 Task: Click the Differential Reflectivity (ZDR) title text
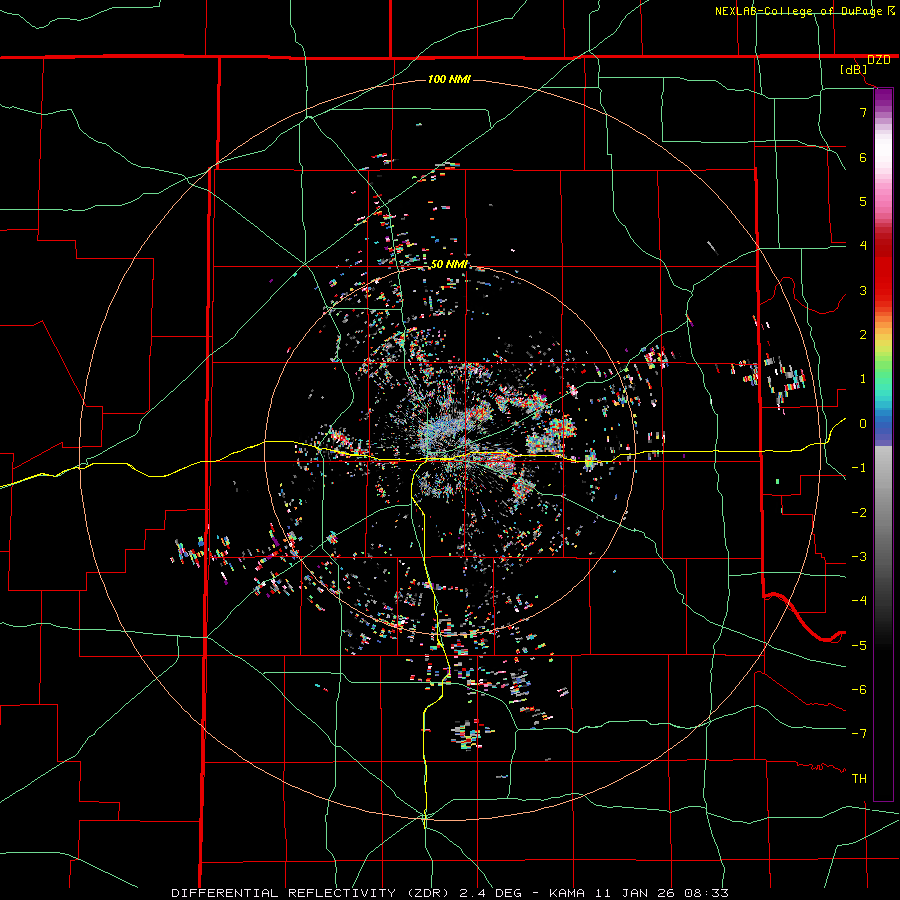(312, 893)
